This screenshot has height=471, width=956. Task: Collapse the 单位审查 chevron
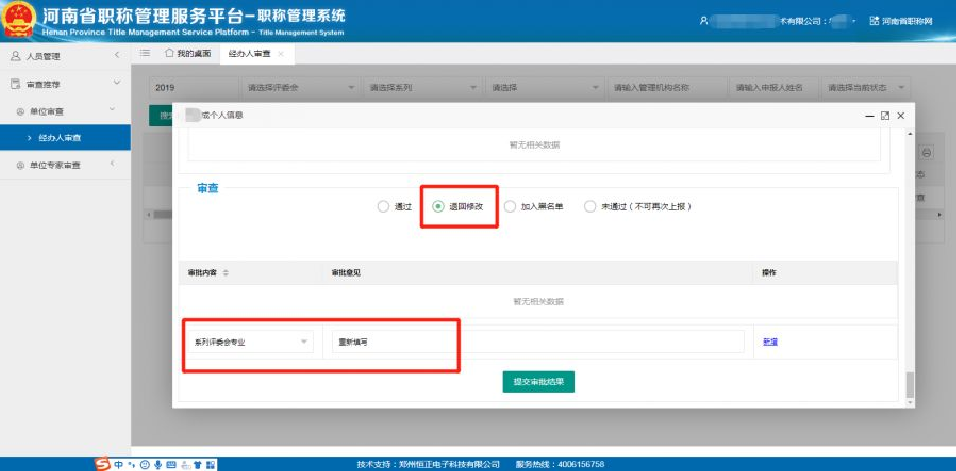[x=112, y=109]
